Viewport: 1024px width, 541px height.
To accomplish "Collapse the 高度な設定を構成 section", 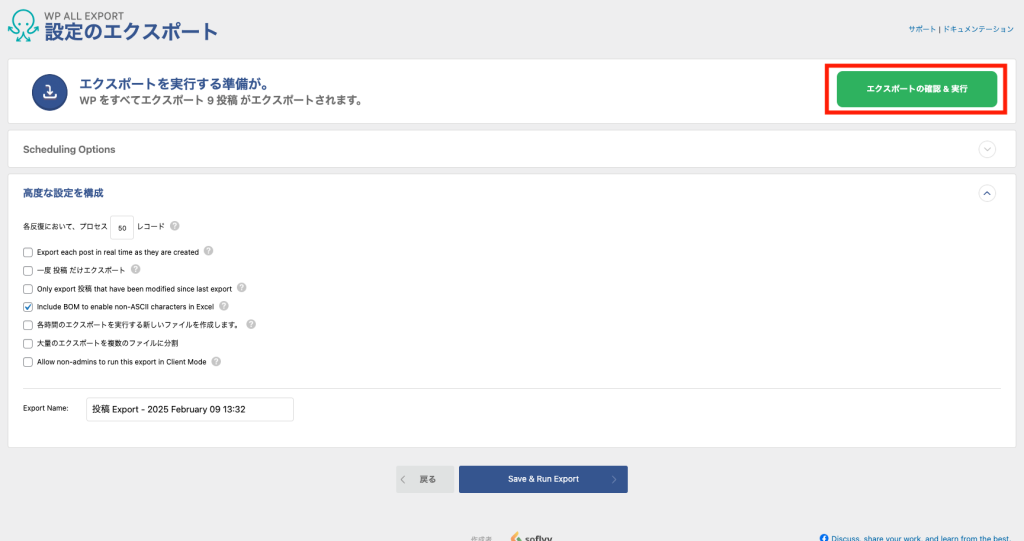I will [x=987, y=193].
